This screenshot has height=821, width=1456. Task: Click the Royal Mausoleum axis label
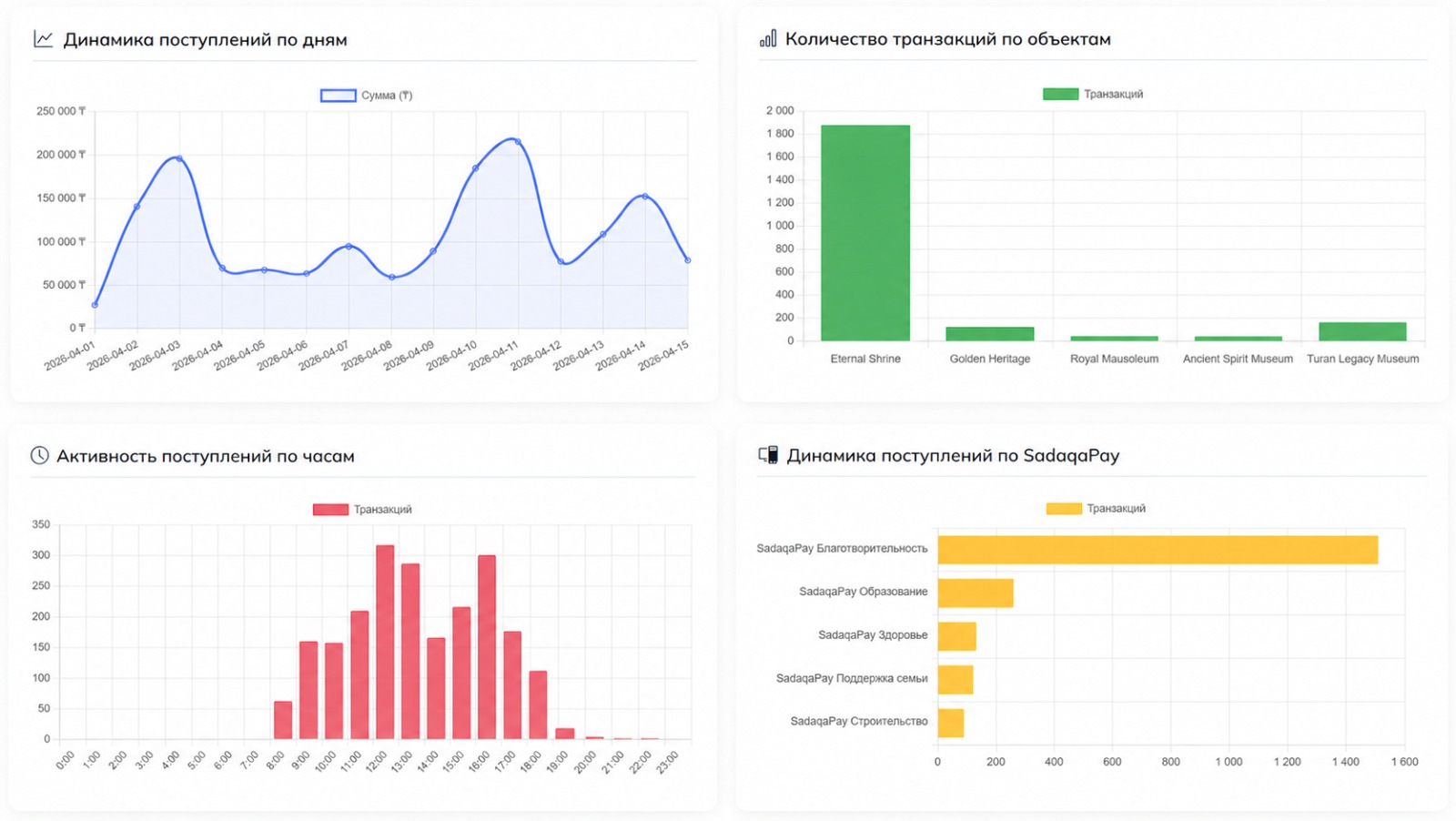pos(1114,359)
